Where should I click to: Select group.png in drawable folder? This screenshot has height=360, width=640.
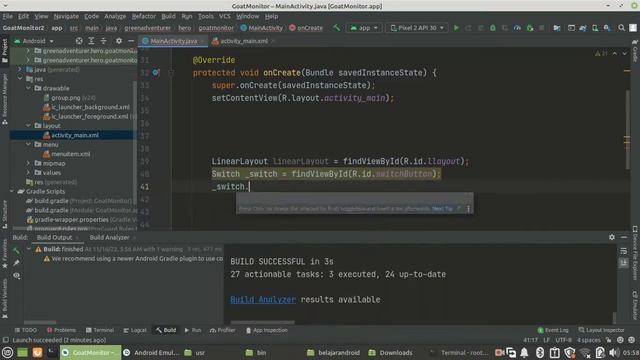(65, 98)
